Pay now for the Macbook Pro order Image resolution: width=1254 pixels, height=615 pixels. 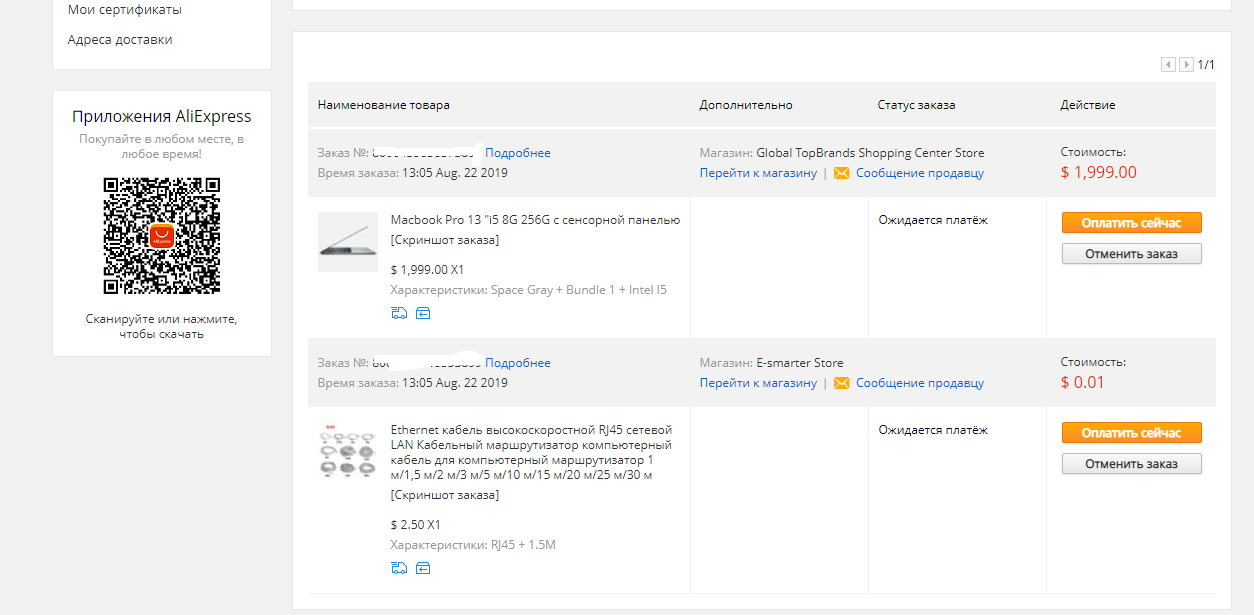1131,223
